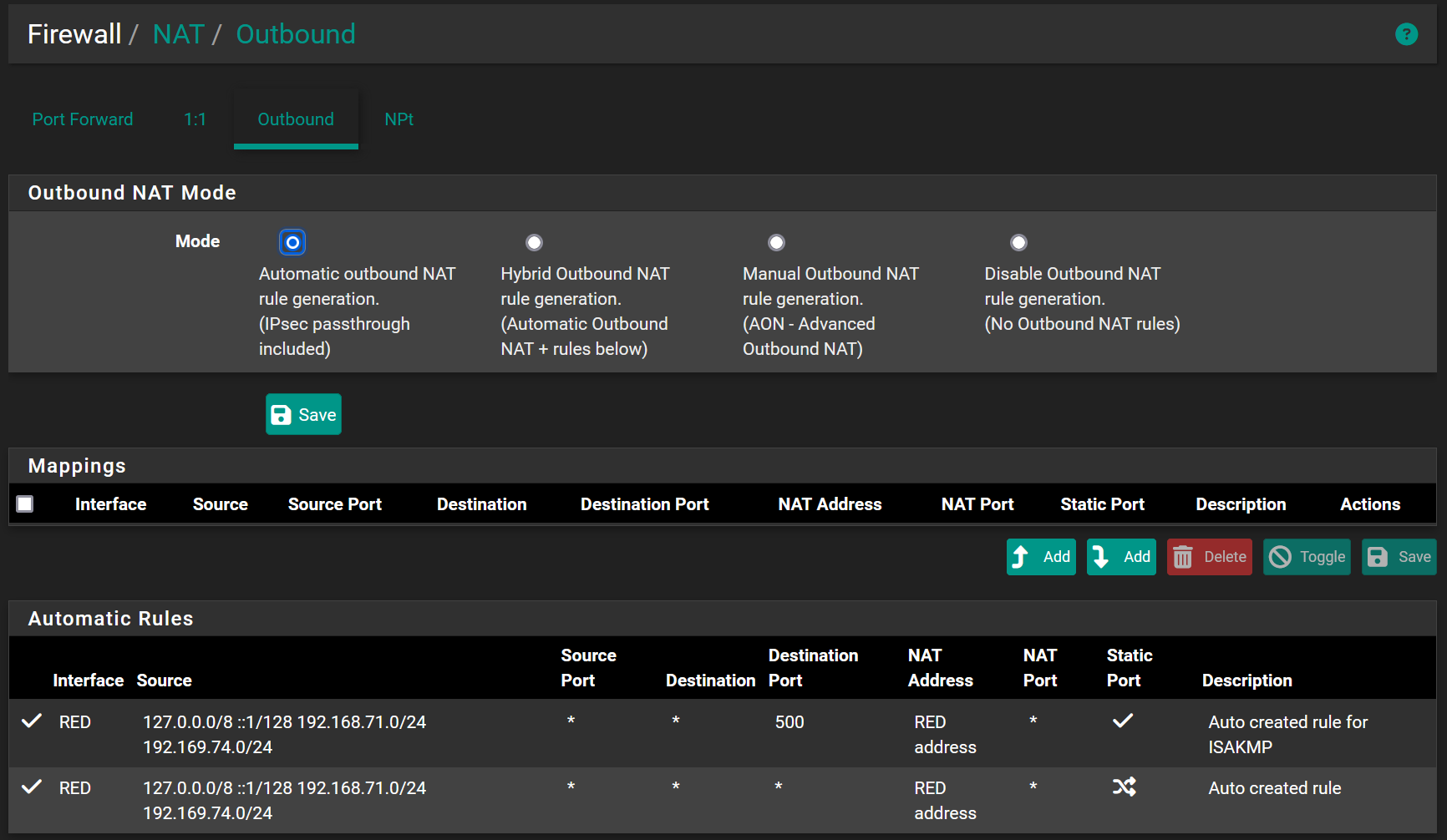Viewport: 1447px width, 840px height.
Task: Click the 'Automatic Rules' section heading
Action: [x=110, y=619]
